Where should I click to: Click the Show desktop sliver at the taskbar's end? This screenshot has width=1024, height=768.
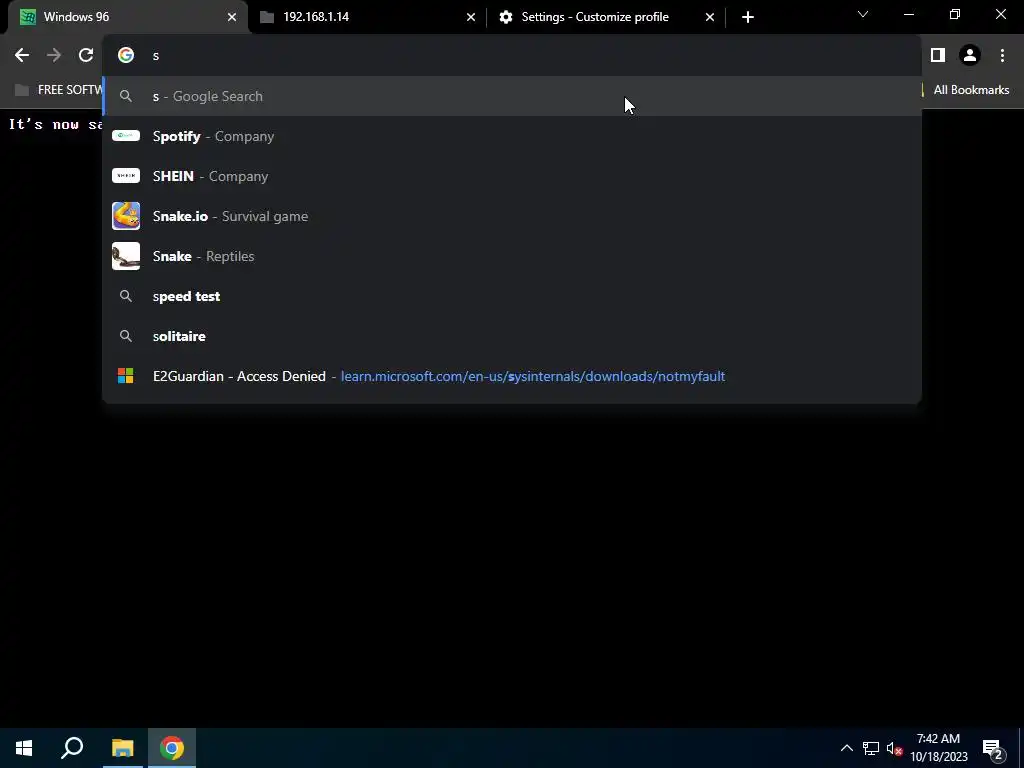click(x=1021, y=748)
